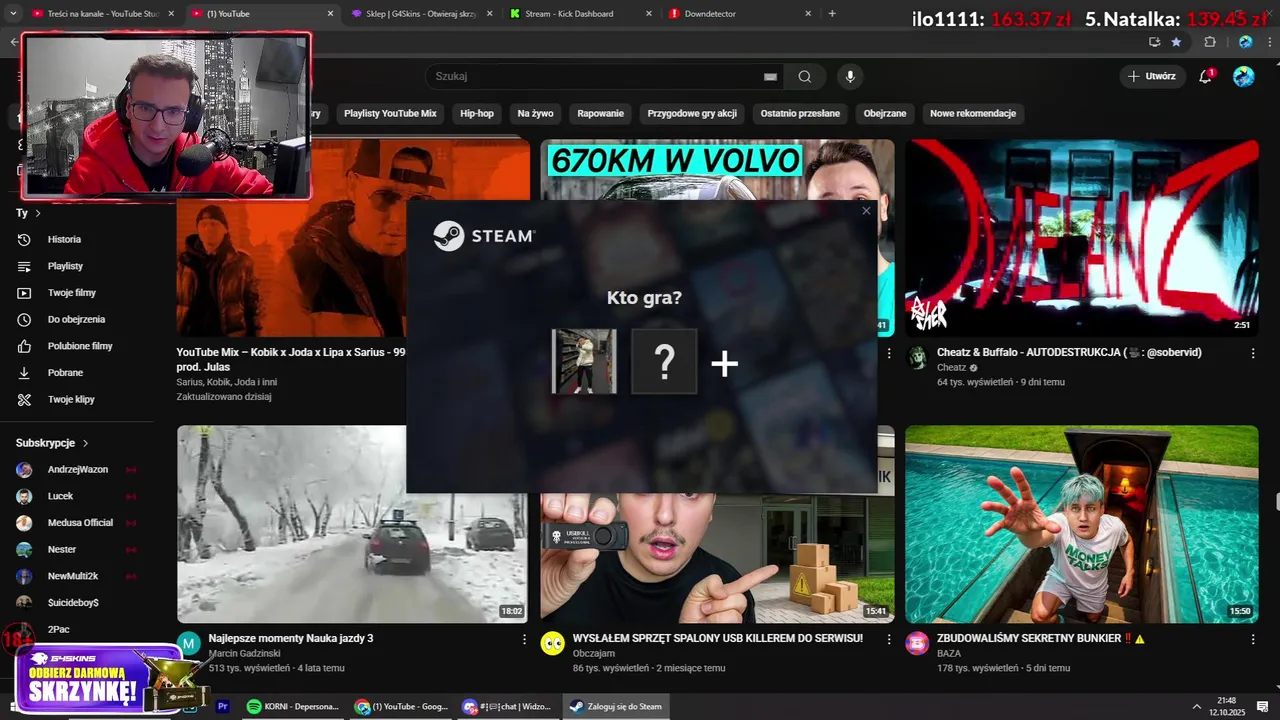Open a new browser tab
The width and height of the screenshot is (1280, 720).
coord(832,14)
